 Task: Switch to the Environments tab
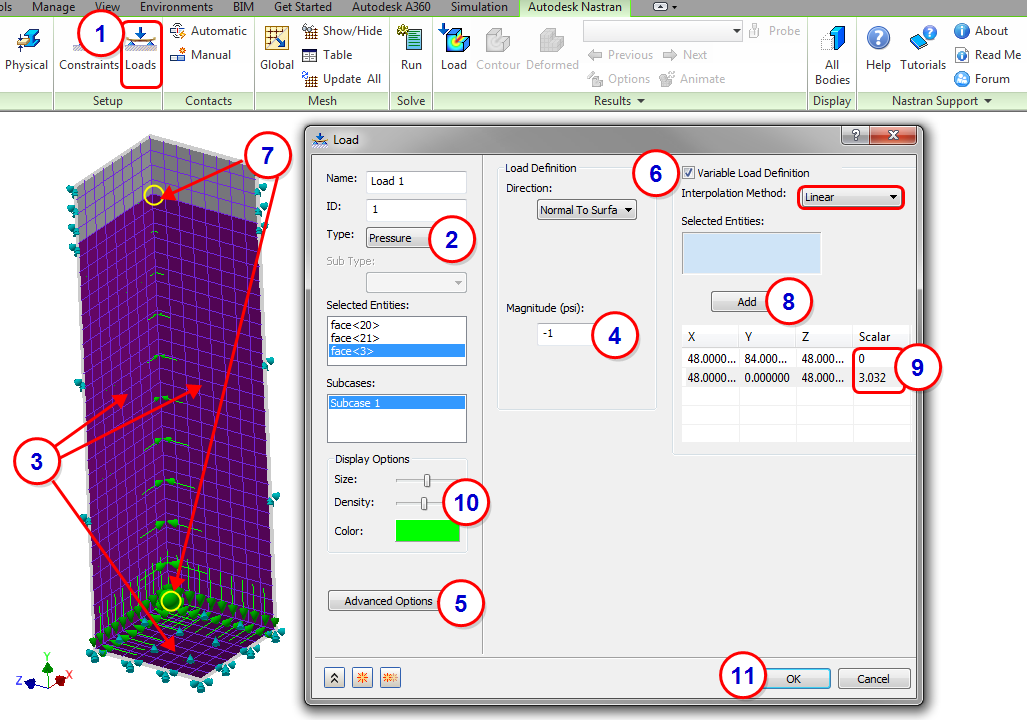point(176,7)
